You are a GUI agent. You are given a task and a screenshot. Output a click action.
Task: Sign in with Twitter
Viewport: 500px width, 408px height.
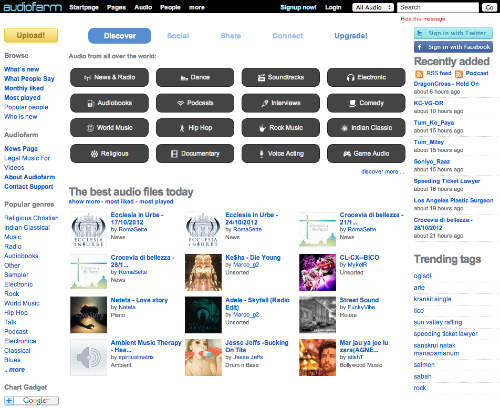[x=453, y=33]
